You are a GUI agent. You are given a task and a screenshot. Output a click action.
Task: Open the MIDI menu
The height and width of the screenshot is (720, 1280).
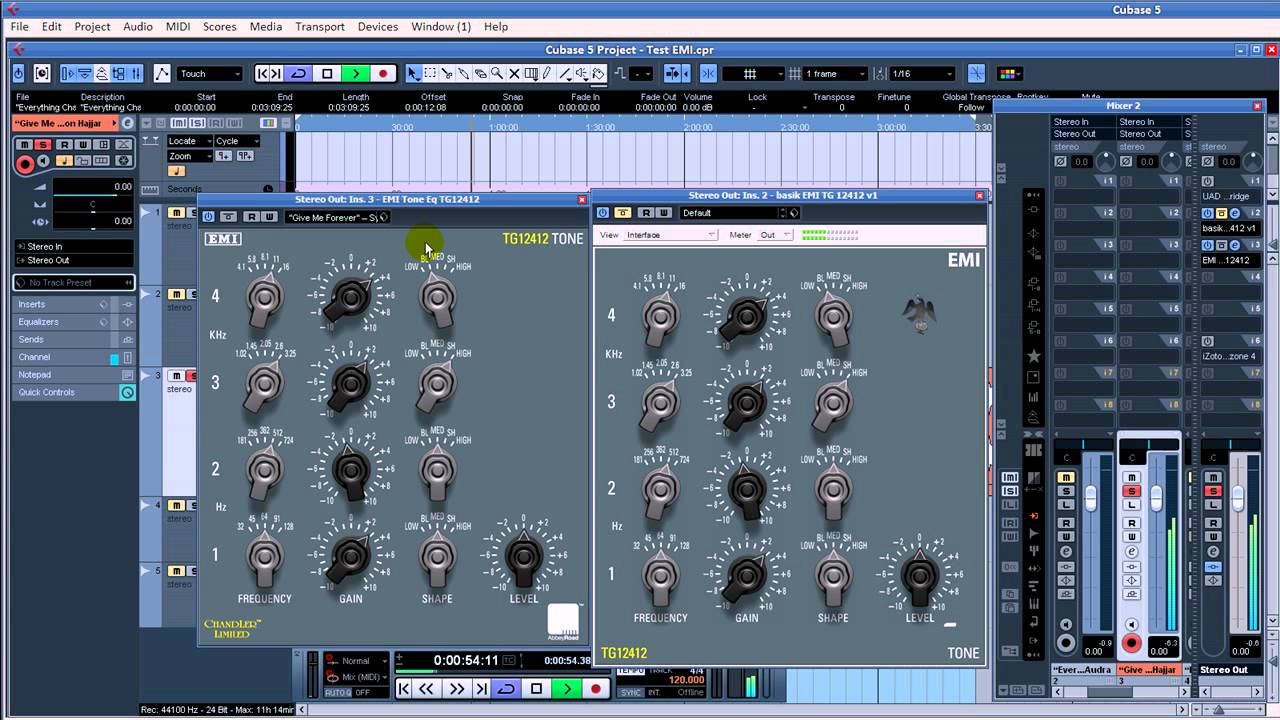click(x=178, y=27)
